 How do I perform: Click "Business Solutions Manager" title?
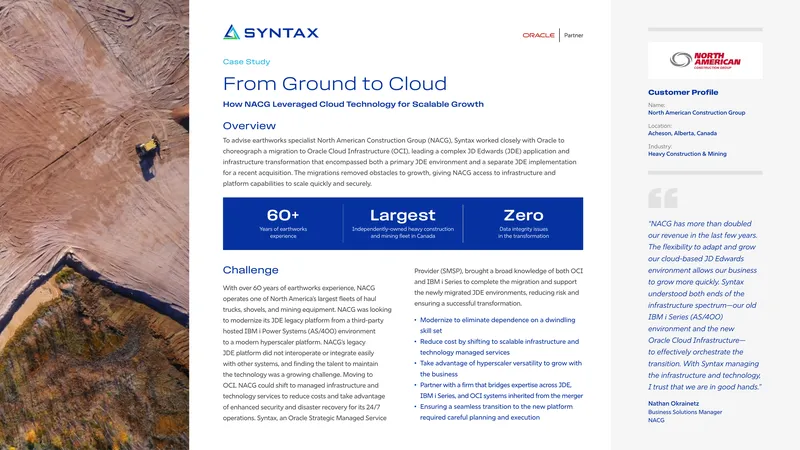pyautogui.click(x=685, y=412)
